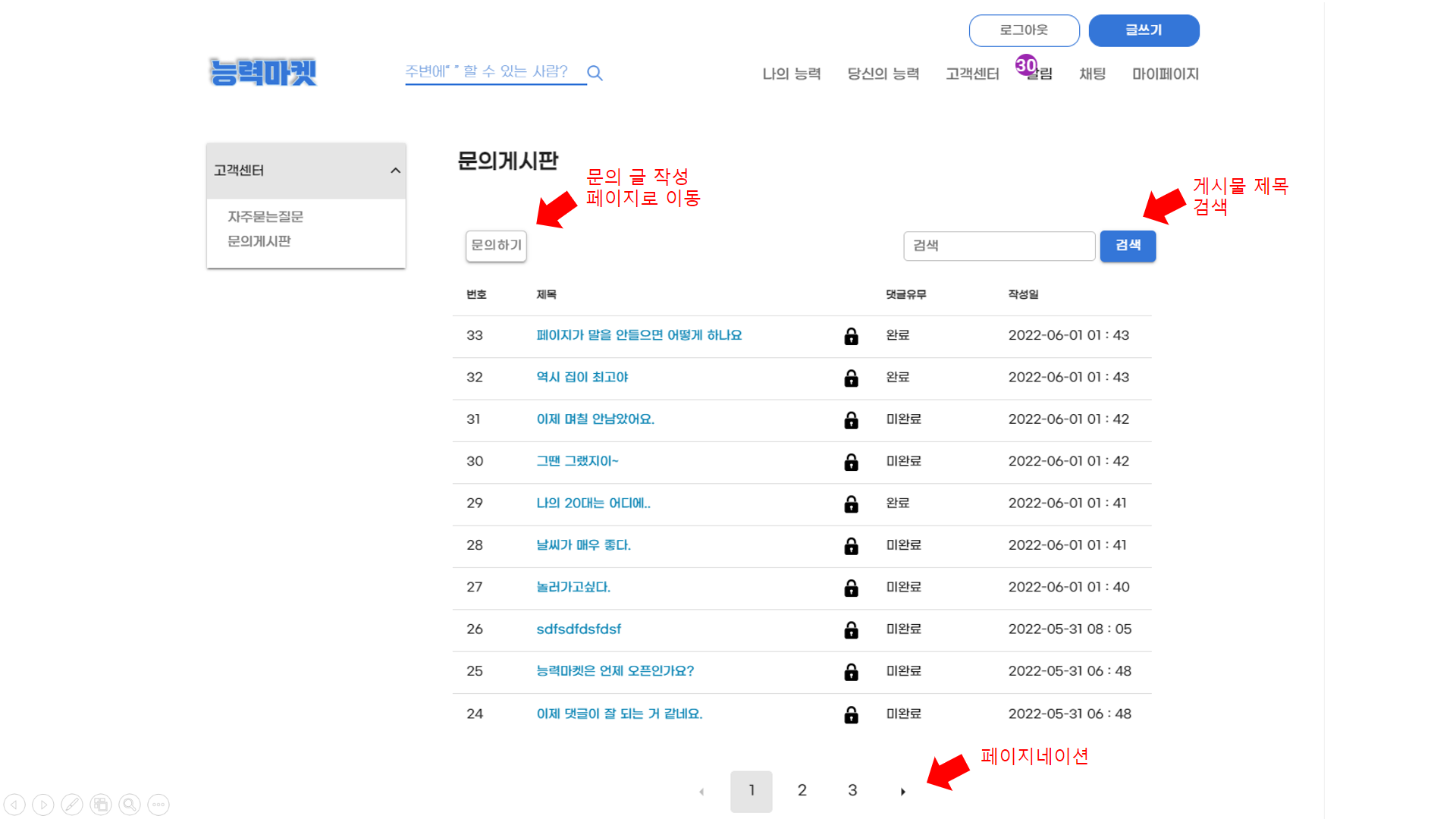1456x819 pixels.
Task: Open post 나의 20대는 어디에..
Action: 593,503
